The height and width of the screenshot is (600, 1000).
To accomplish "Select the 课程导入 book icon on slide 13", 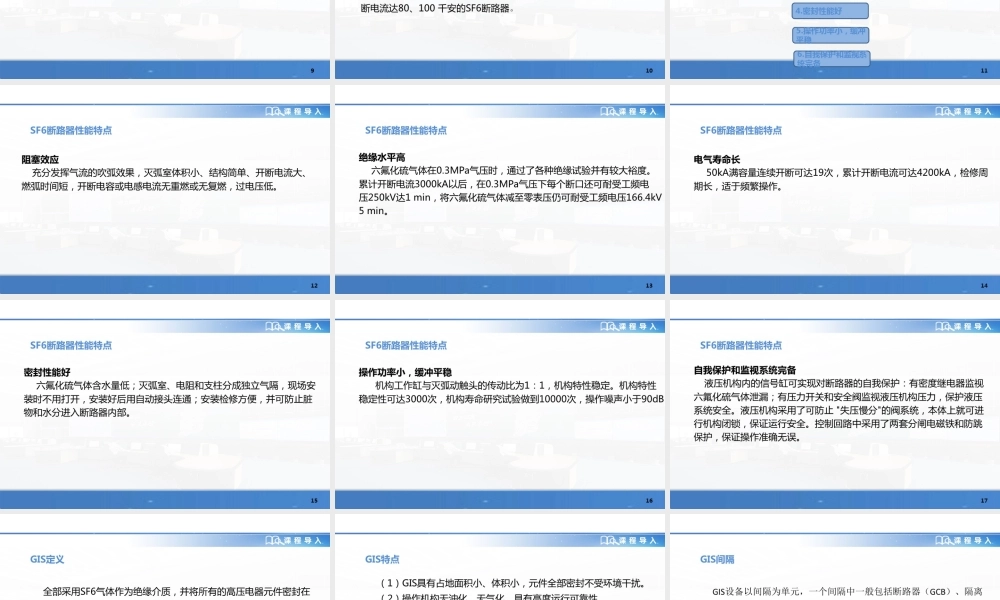I will click(608, 112).
